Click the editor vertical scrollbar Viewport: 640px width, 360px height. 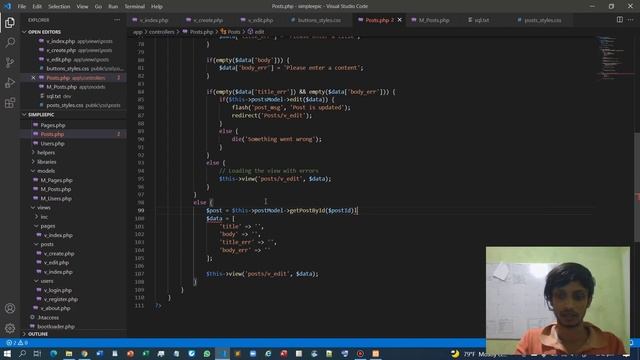tap(637, 187)
